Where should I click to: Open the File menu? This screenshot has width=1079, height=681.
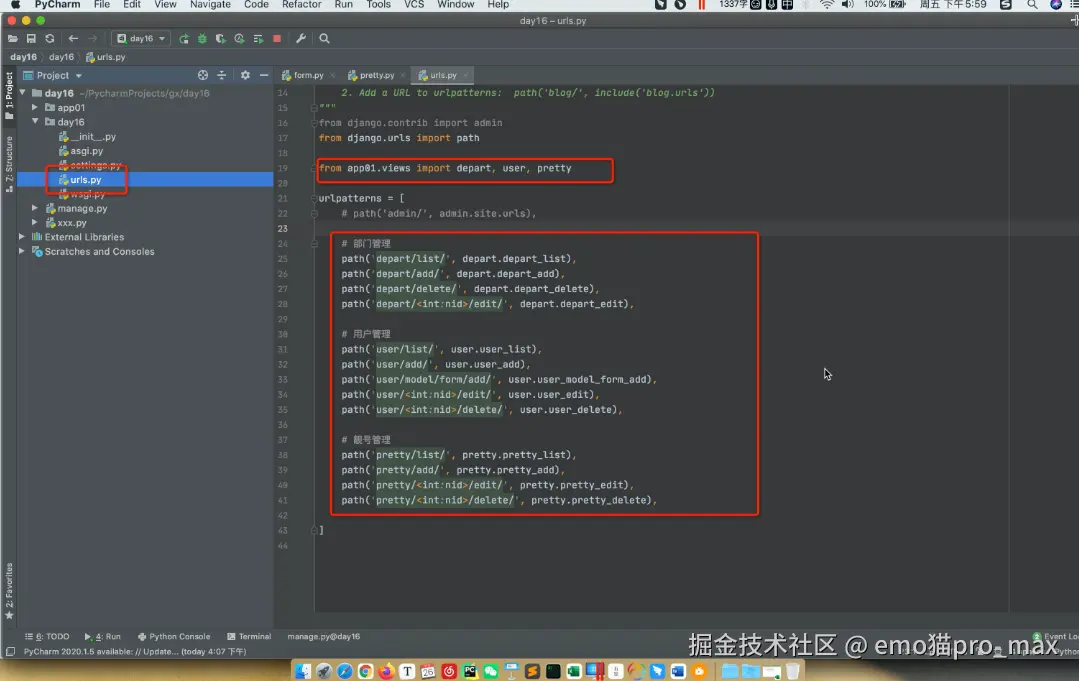click(x=102, y=4)
